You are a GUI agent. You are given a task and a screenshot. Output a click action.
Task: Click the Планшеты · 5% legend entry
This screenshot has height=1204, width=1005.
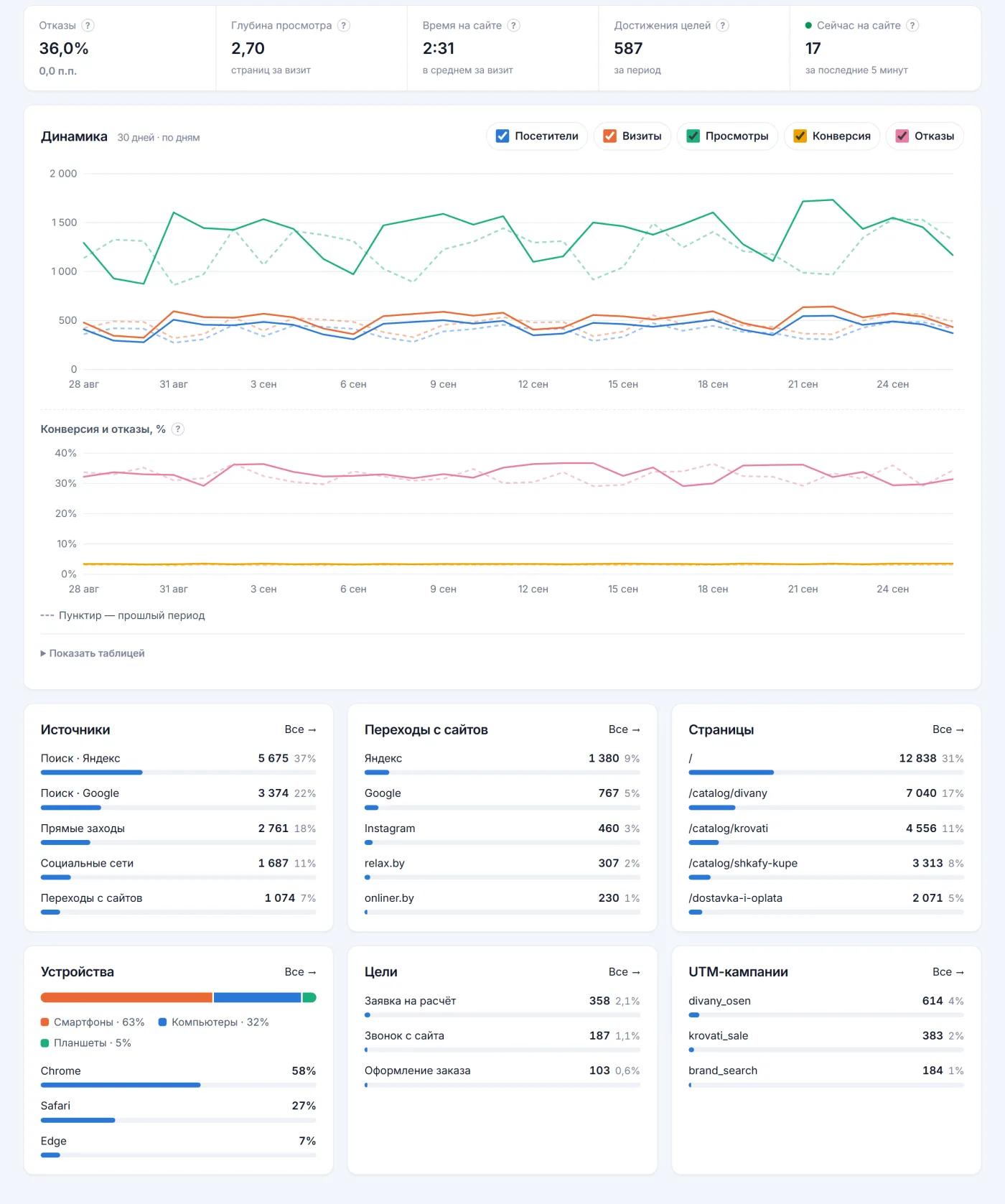(x=86, y=1043)
